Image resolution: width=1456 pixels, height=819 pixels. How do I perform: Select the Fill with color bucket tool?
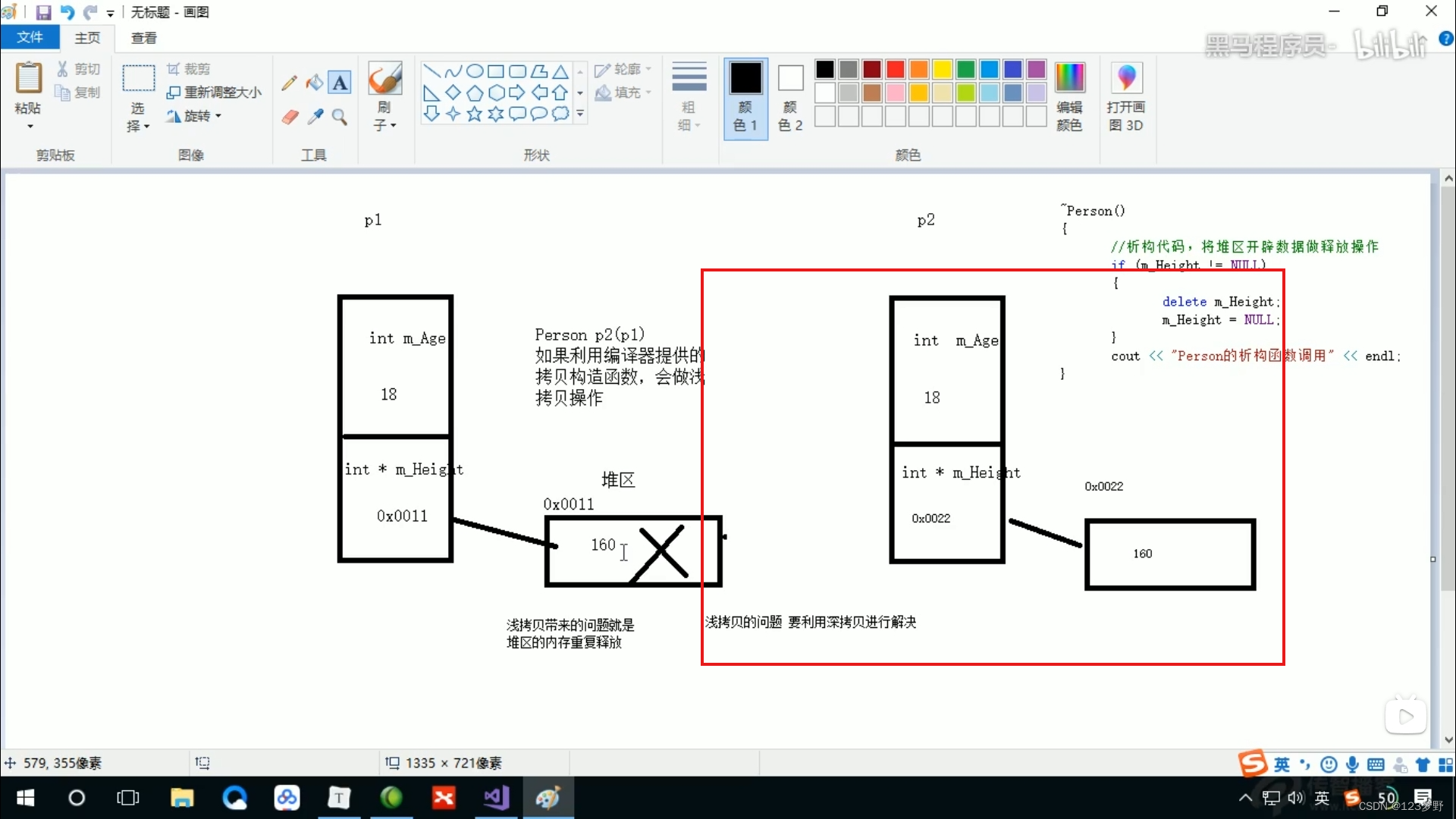314,83
